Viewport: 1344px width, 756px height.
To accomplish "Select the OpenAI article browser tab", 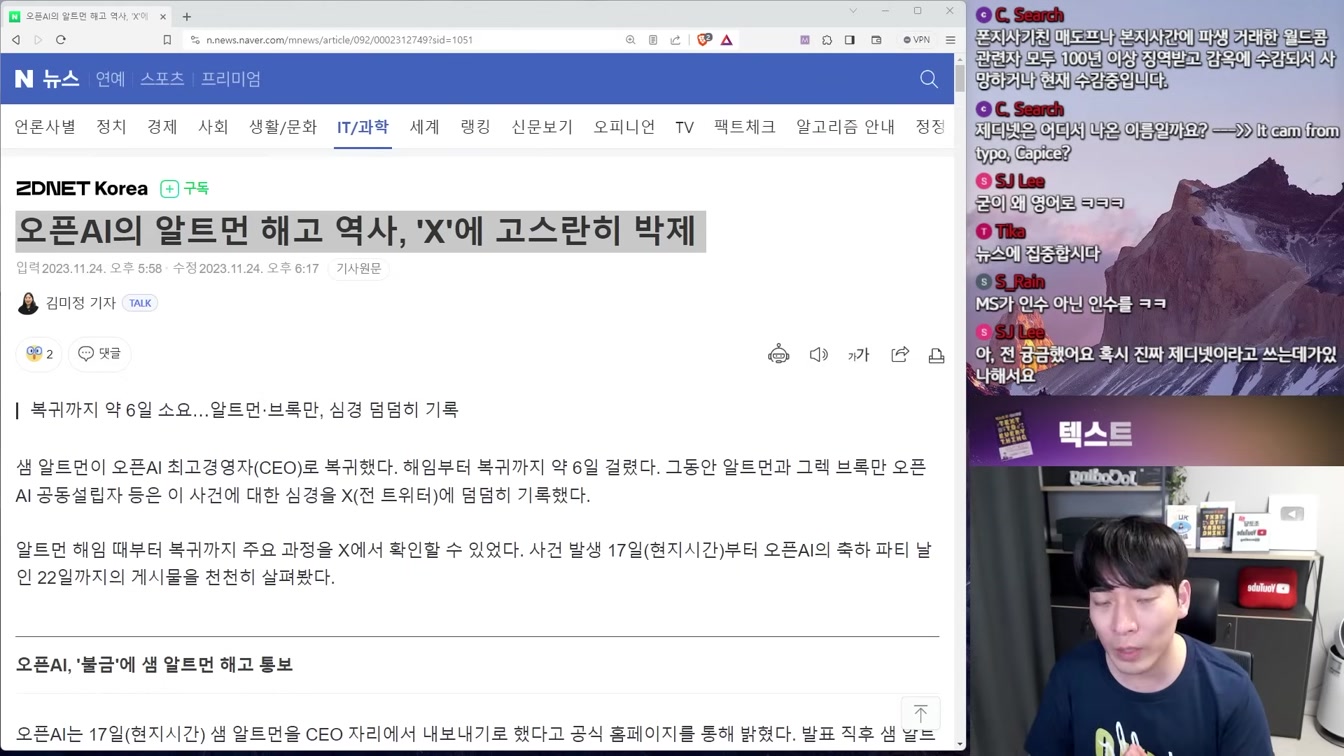I will (88, 16).
